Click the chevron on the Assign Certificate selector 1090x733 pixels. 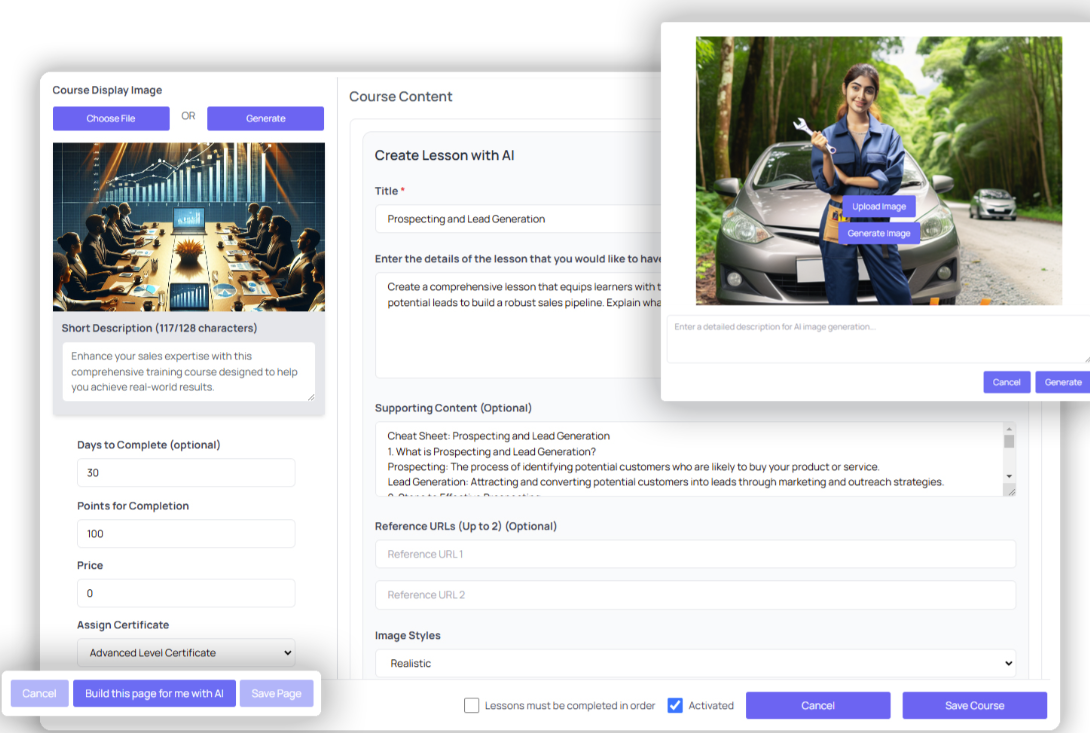[288, 652]
